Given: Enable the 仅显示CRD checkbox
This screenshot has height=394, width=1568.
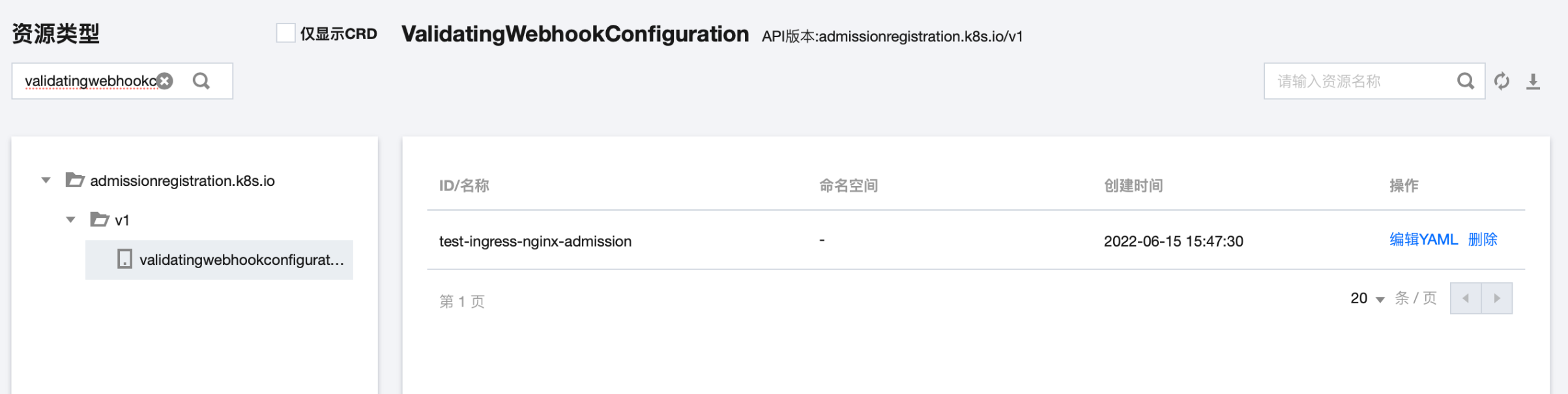Looking at the screenshot, I should click(285, 33).
